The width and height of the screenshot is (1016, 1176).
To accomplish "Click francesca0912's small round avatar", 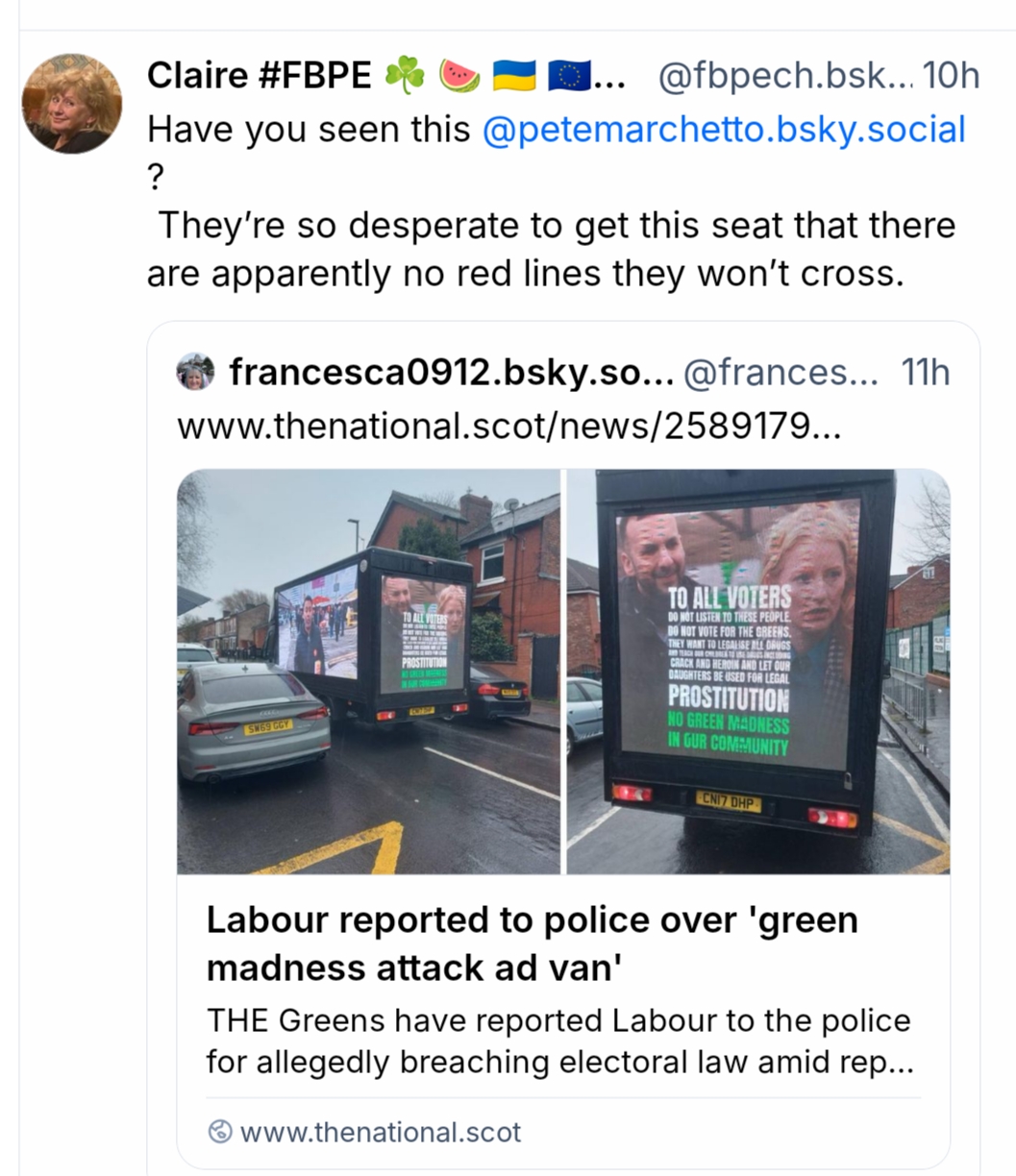I will [x=195, y=372].
